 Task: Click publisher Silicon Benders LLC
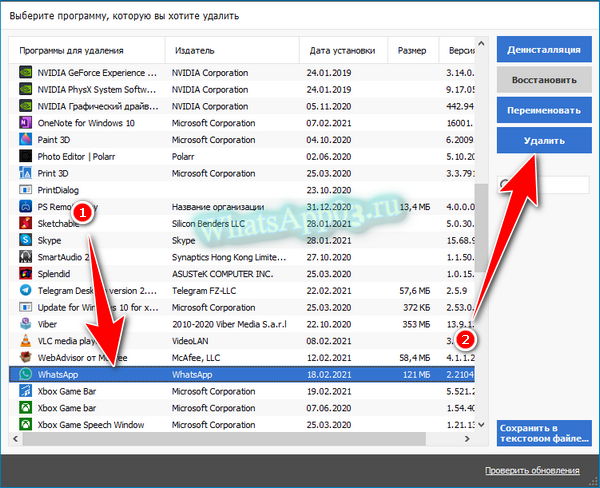(x=208, y=224)
